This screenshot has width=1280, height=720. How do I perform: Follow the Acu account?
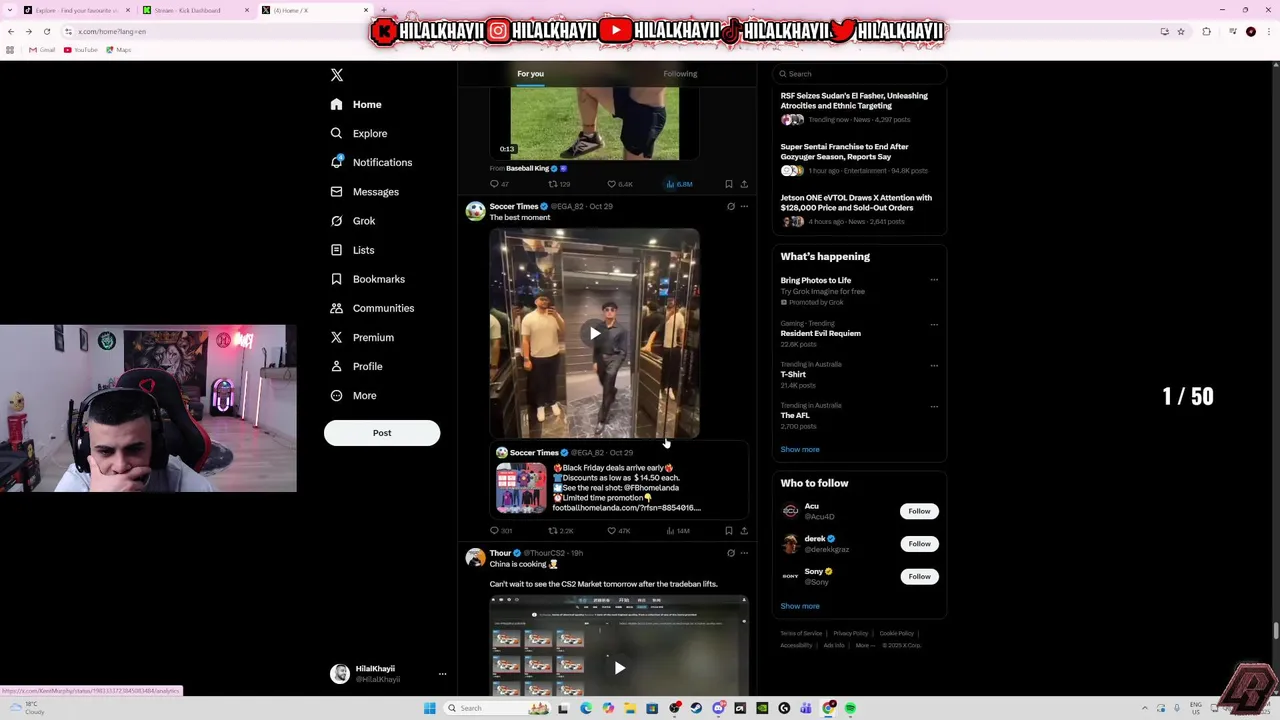click(919, 511)
